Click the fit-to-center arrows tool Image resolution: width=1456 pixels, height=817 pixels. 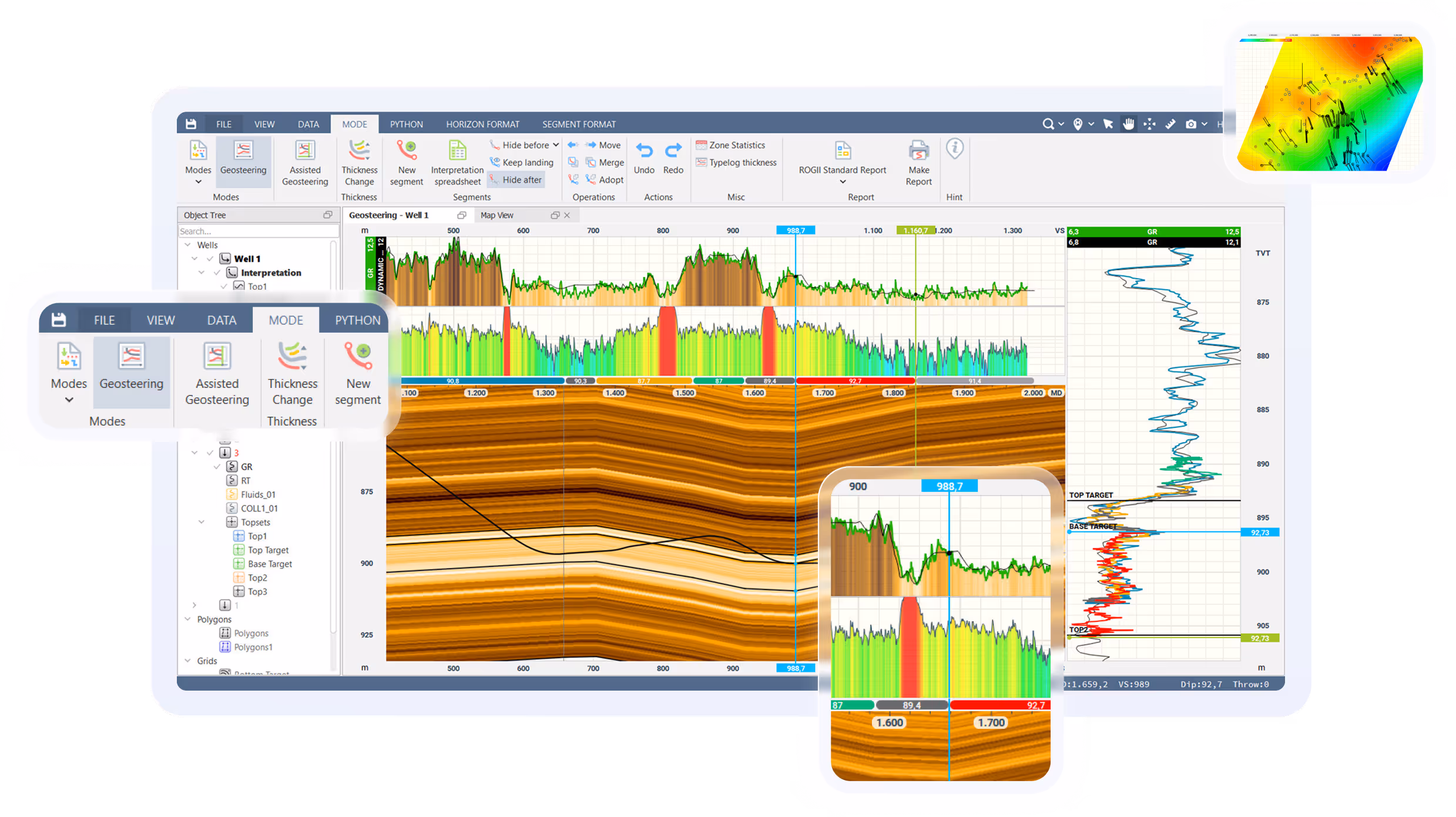point(1149,124)
